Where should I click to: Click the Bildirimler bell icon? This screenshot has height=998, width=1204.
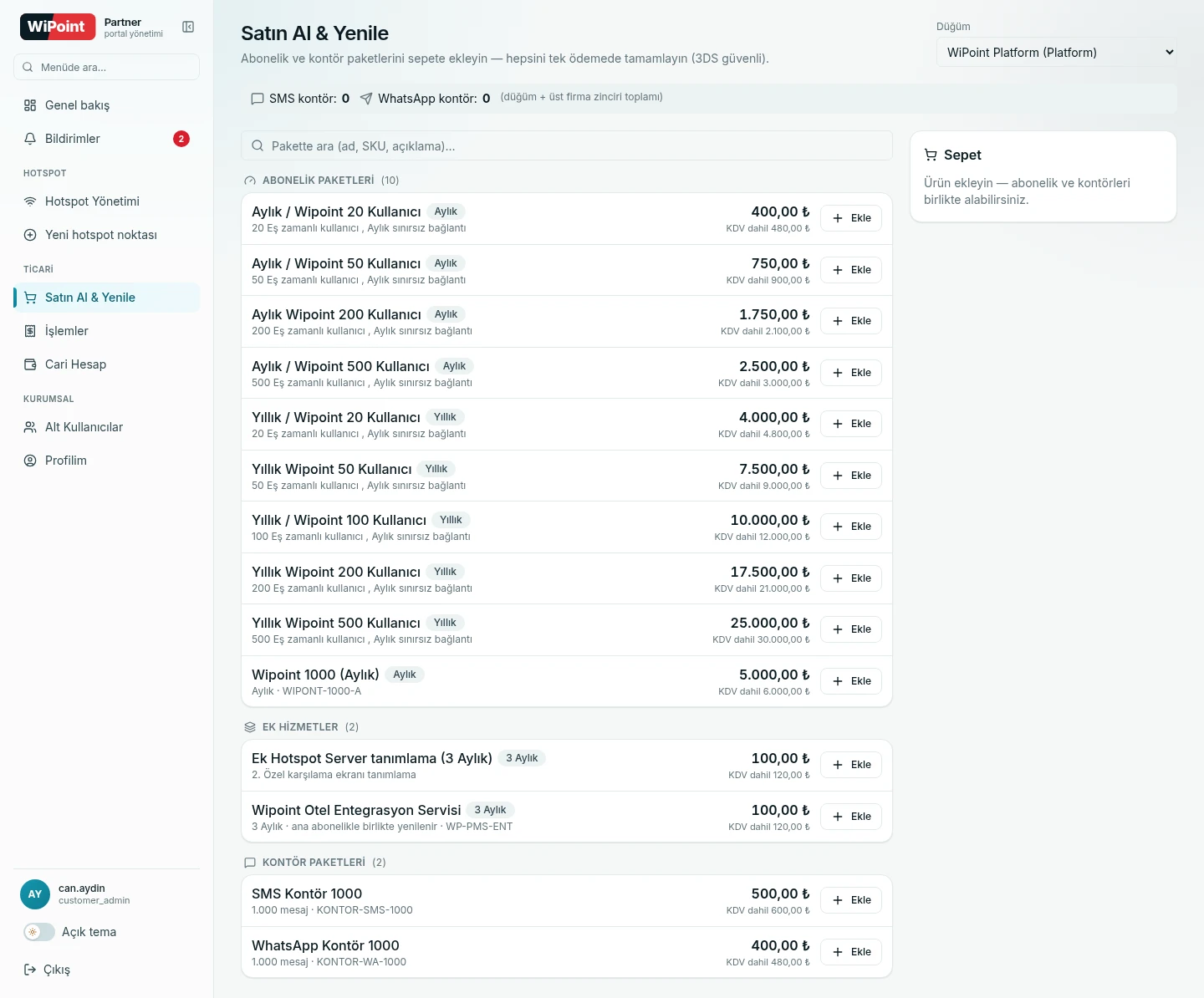30,139
